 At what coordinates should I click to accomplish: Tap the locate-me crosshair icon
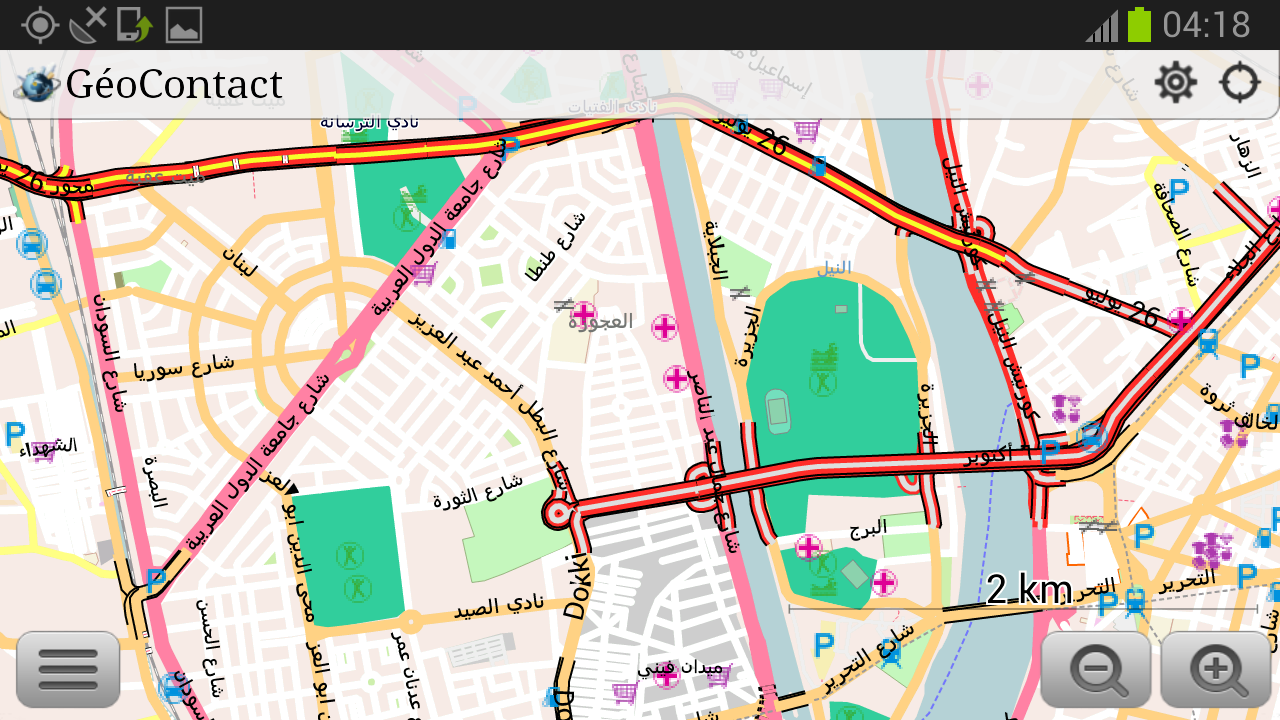pos(1240,83)
